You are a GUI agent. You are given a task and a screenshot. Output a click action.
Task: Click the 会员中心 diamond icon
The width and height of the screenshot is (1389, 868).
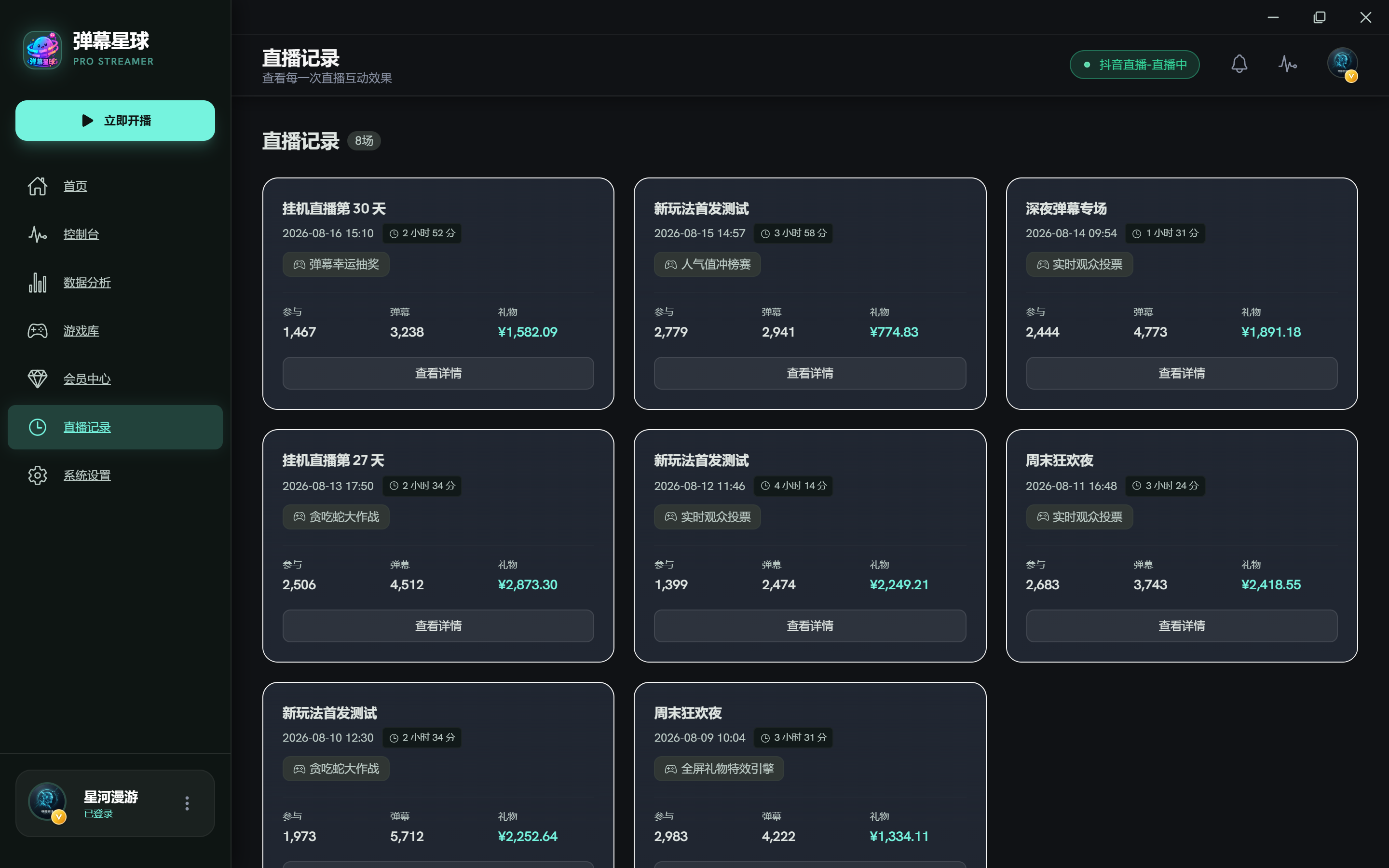click(37, 379)
